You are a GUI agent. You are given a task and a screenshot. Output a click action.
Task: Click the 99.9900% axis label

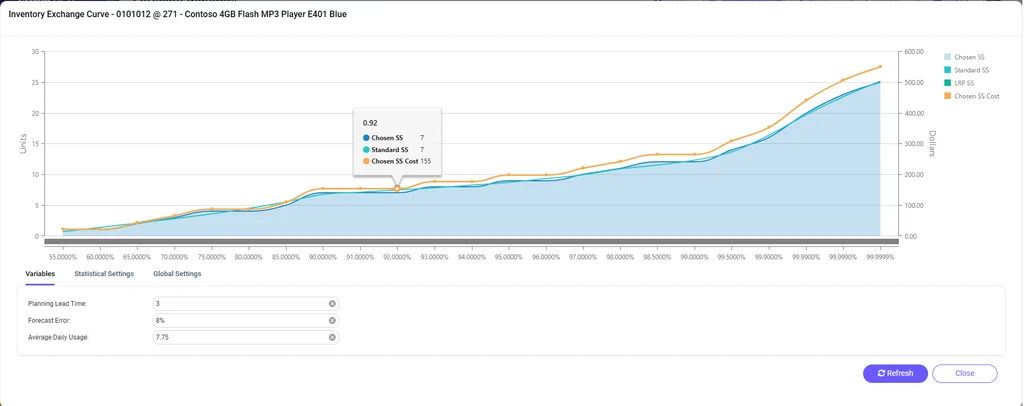[806, 257]
